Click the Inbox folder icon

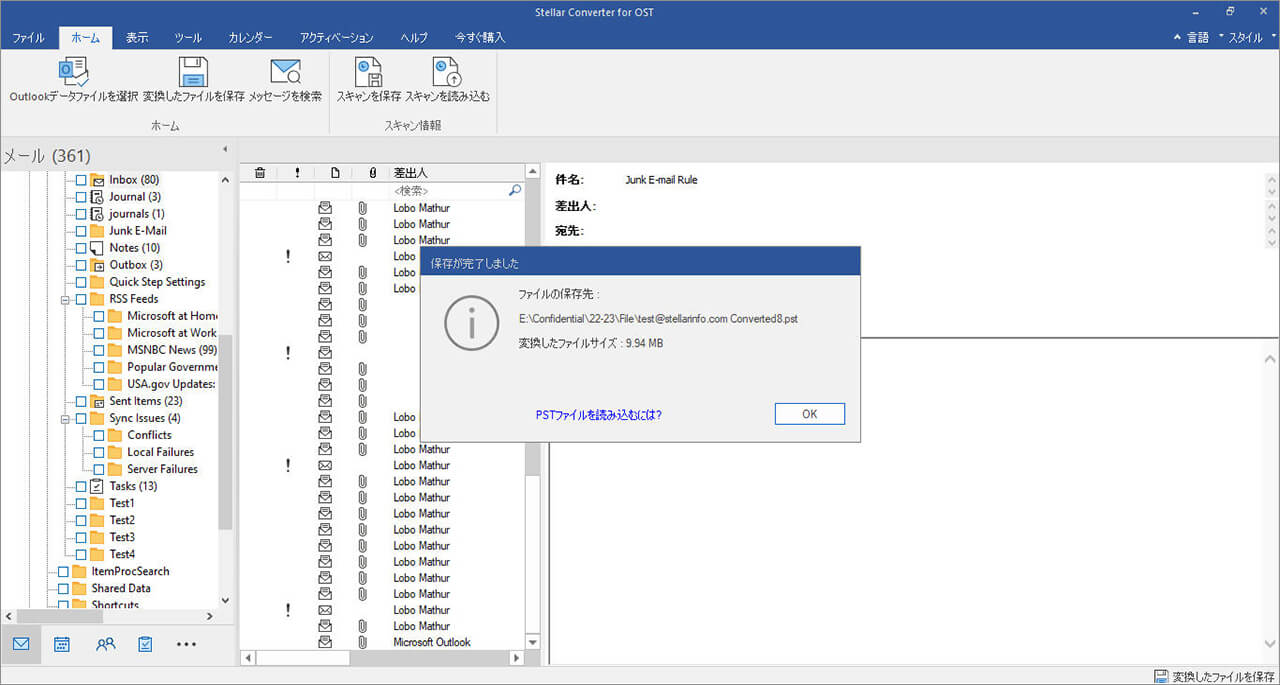[x=97, y=180]
